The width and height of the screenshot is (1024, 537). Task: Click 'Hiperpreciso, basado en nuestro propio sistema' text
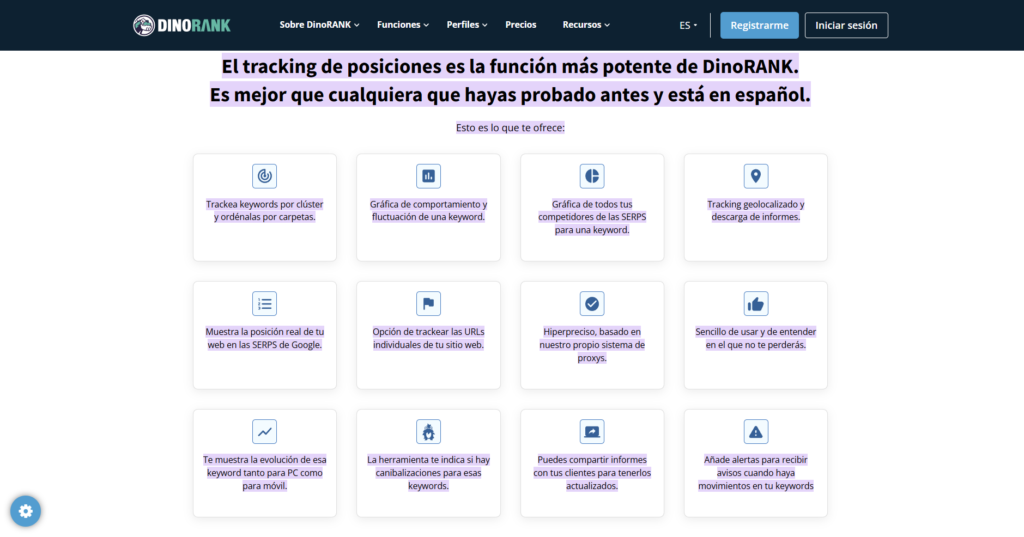point(592,345)
